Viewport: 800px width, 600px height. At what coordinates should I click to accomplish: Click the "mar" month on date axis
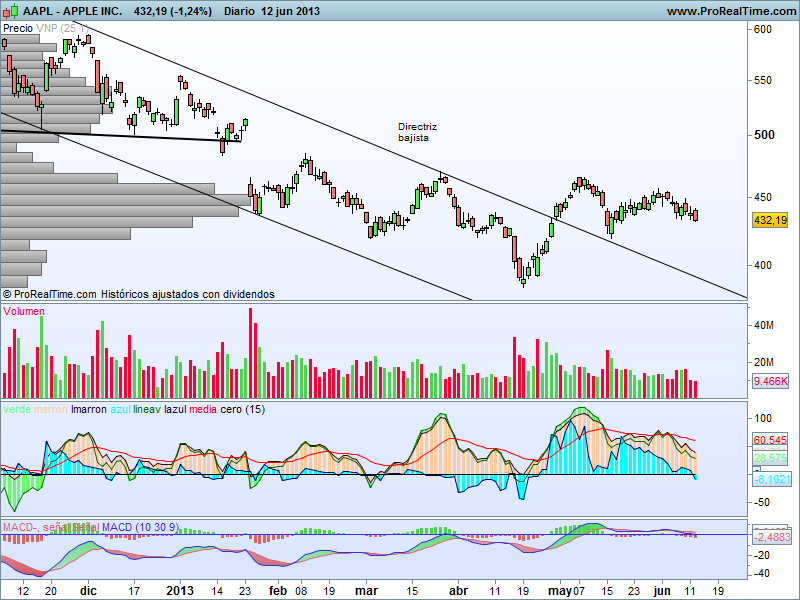(x=366, y=590)
